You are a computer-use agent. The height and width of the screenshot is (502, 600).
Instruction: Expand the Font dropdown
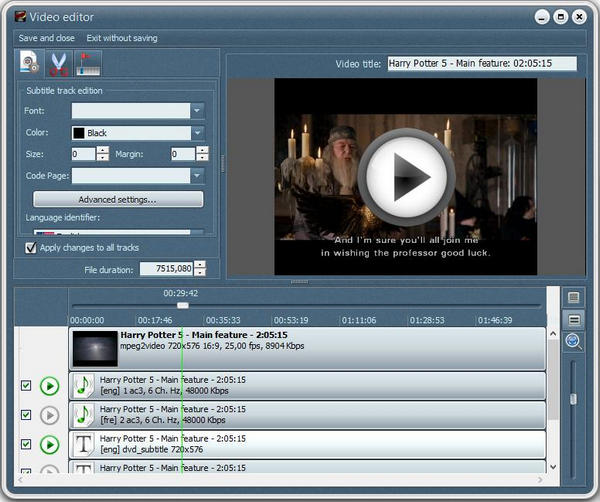pos(197,111)
